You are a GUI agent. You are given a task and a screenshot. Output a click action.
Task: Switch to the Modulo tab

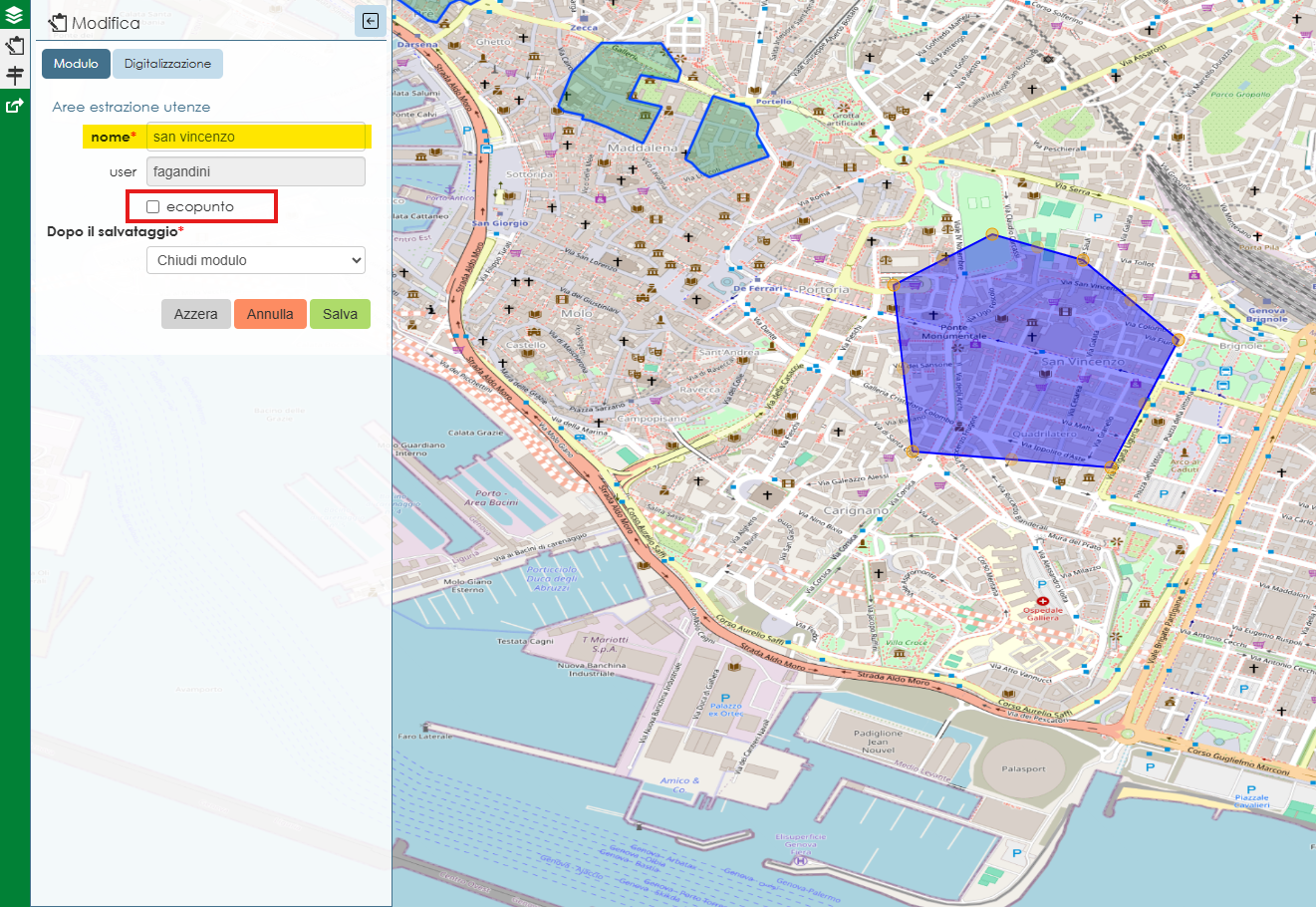pyautogui.click(x=76, y=64)
